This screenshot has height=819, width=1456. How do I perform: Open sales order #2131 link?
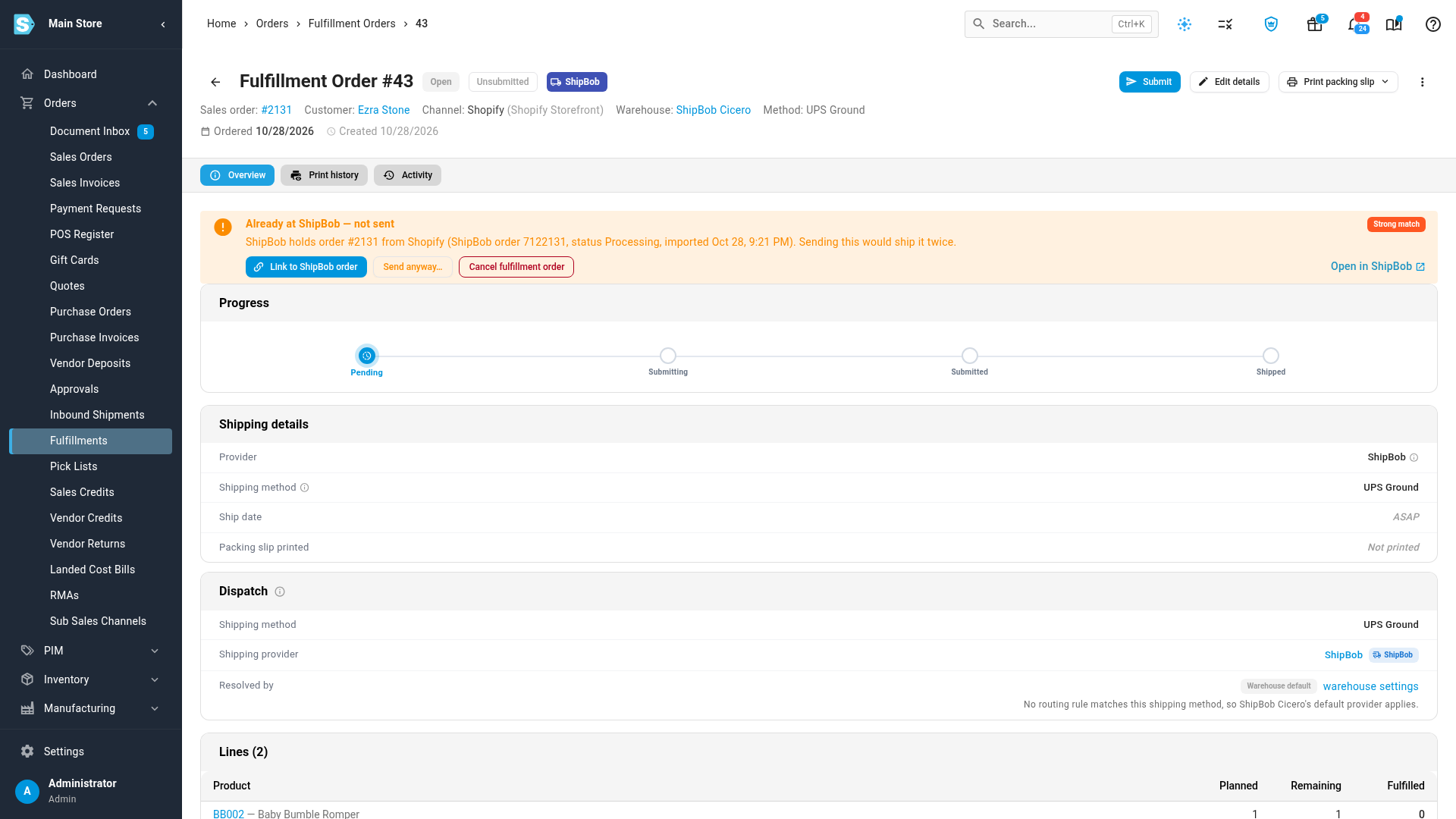pyautogui.click(x=277, y=110)
